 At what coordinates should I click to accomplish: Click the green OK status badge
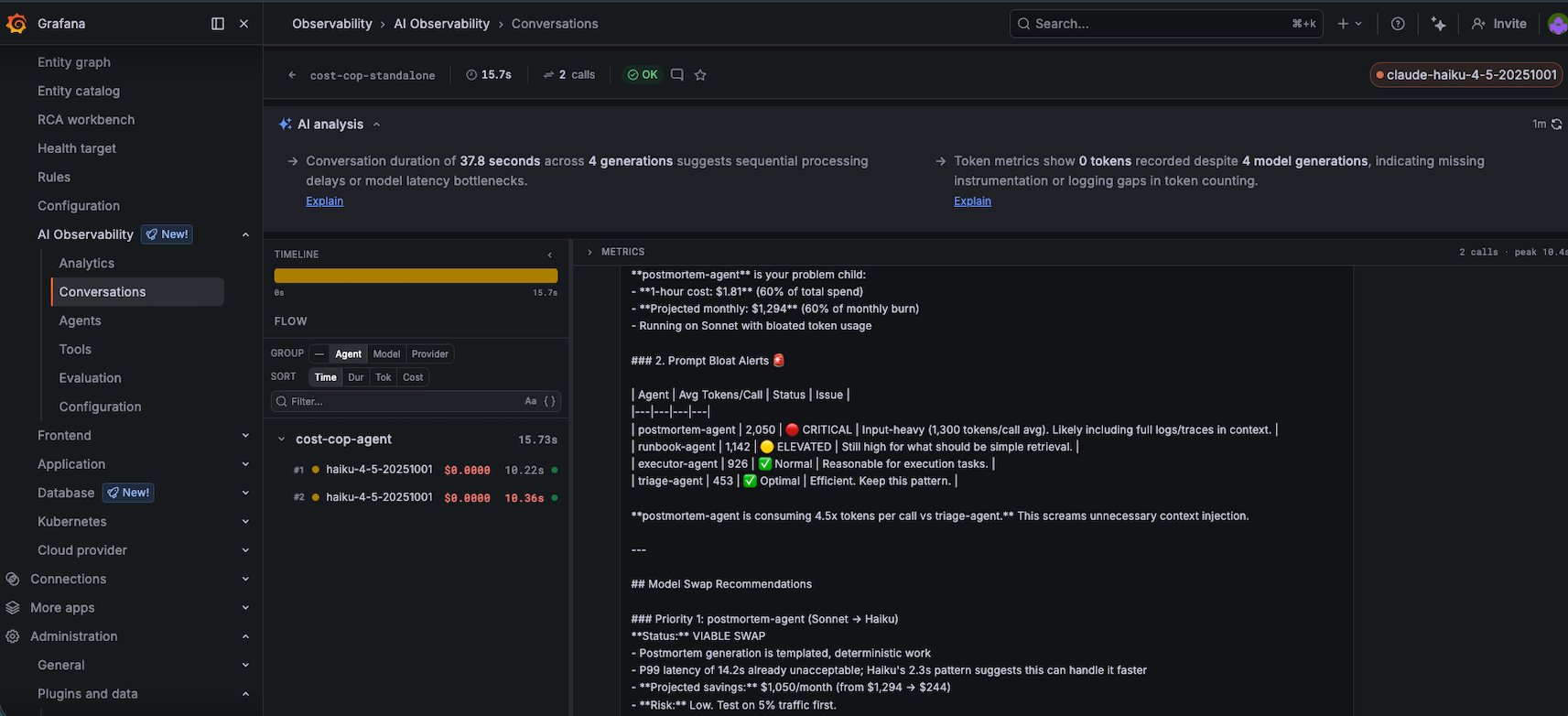click(643, 75)
